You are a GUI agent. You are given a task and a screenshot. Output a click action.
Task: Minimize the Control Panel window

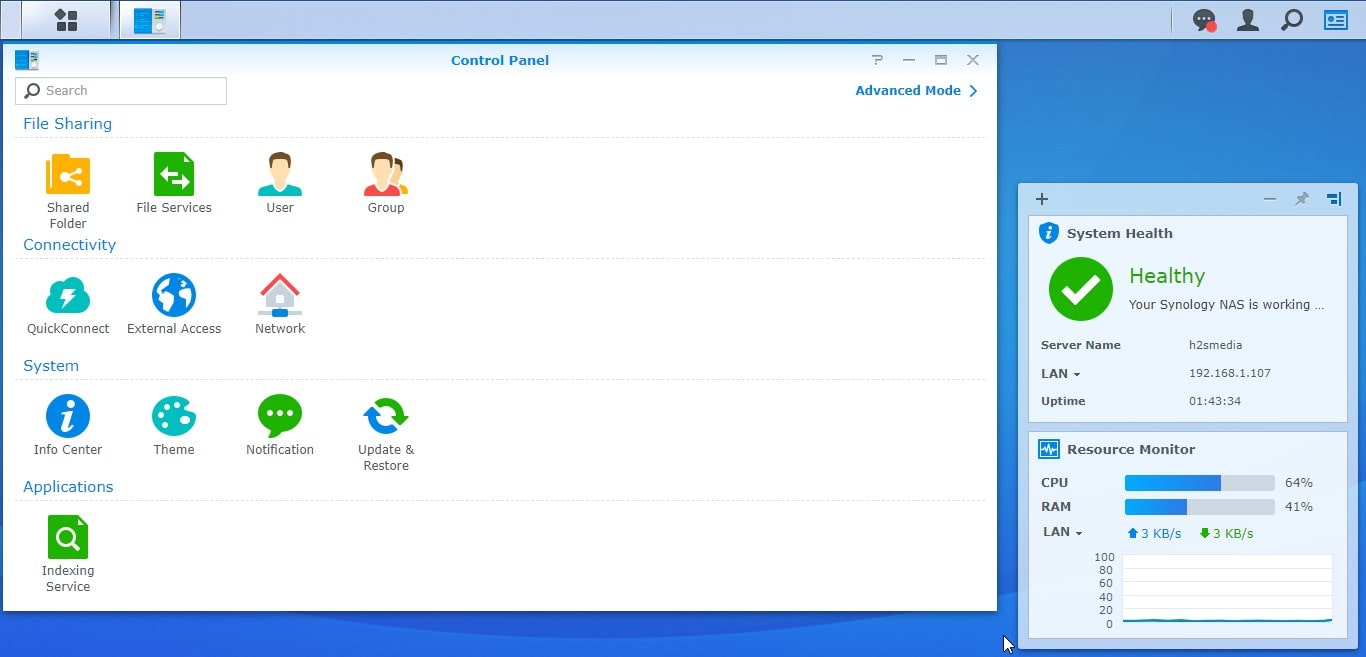pos(909,60)
